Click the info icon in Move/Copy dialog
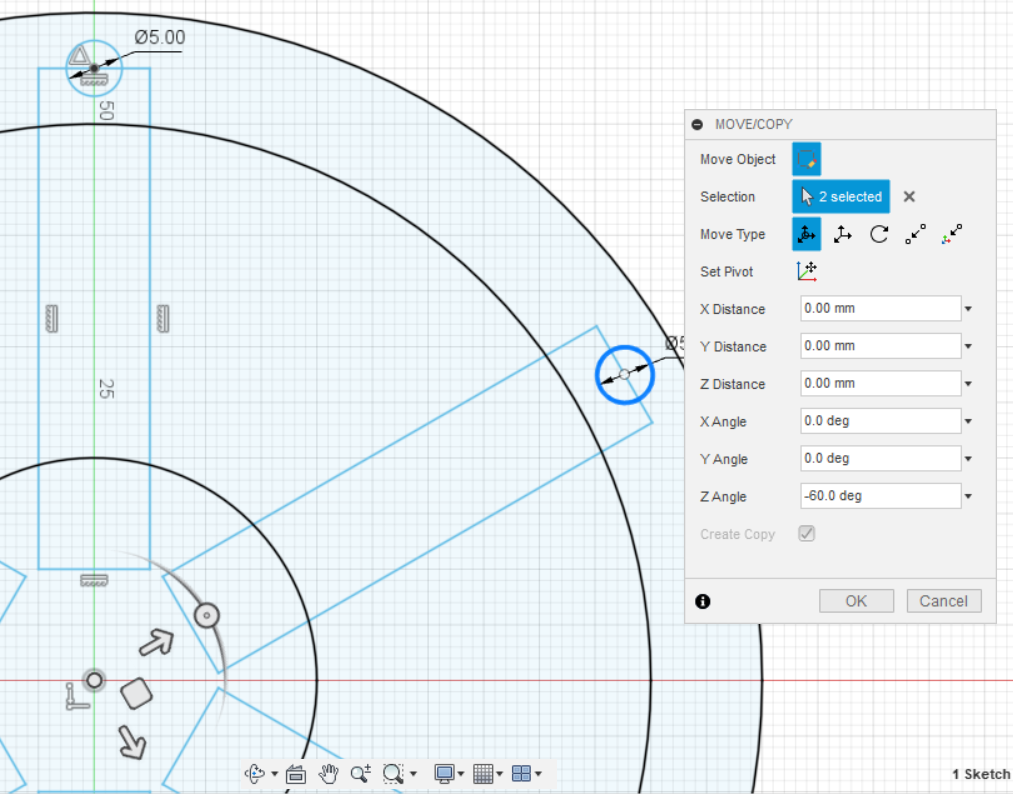Image resolution: width=1013 pixels, height=794 pixels. [702, 601]
